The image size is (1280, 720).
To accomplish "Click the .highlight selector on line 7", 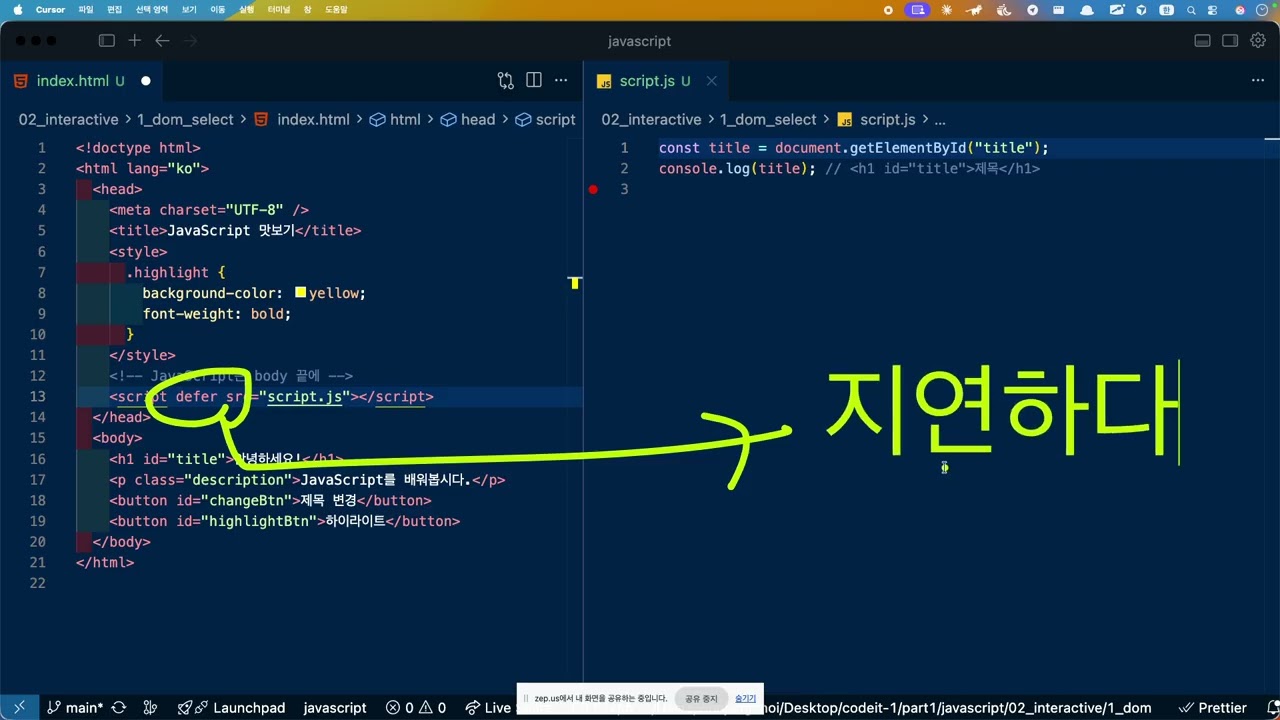I will (x=167, y=273).
